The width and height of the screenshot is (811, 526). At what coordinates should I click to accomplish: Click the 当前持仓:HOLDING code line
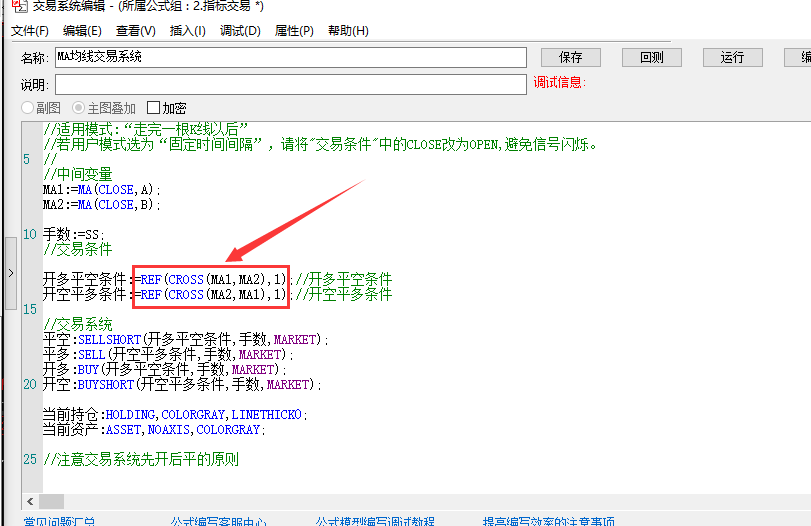[x=175, y=414]
